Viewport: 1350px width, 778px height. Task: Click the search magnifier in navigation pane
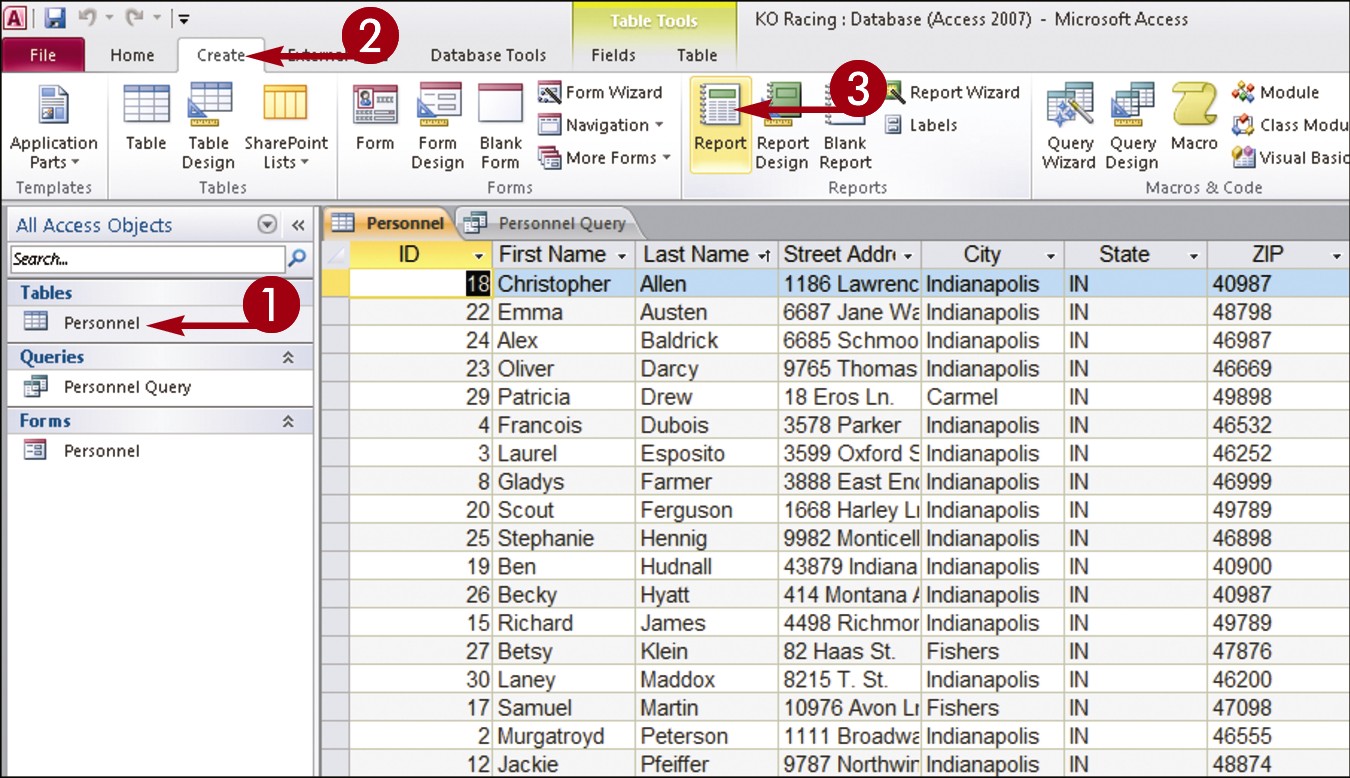coord(297,259)
